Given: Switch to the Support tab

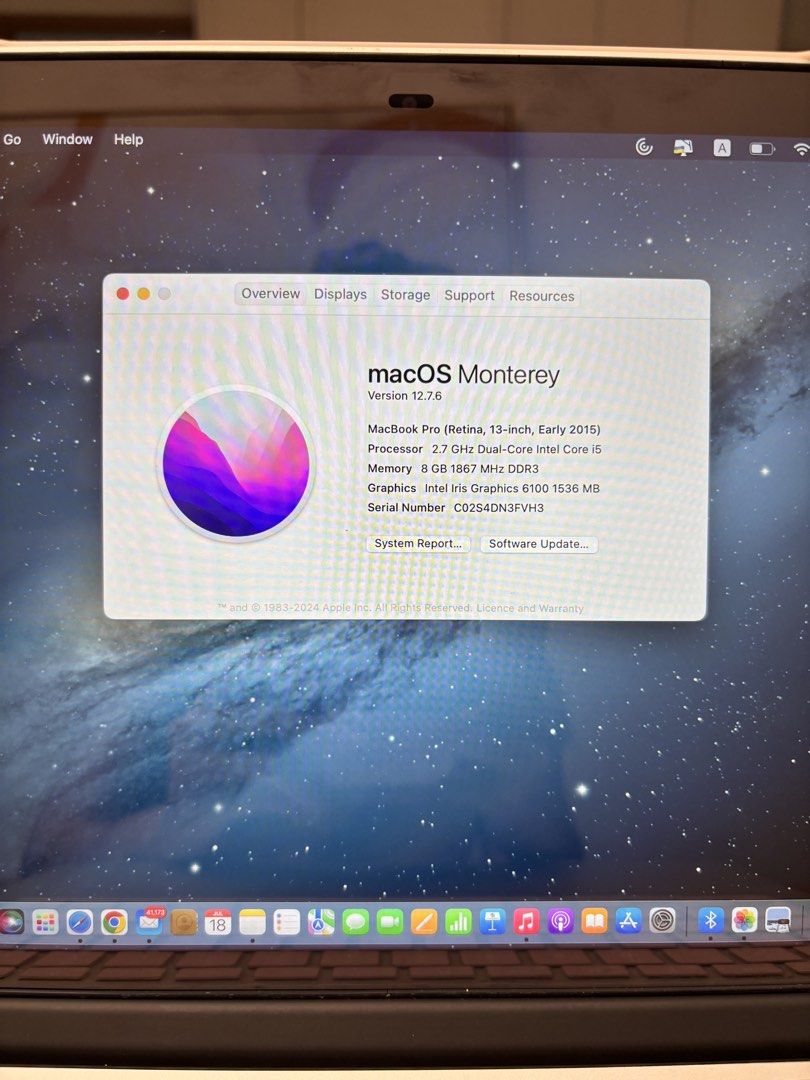Looking at the screenshot, I should pos(469,295).
